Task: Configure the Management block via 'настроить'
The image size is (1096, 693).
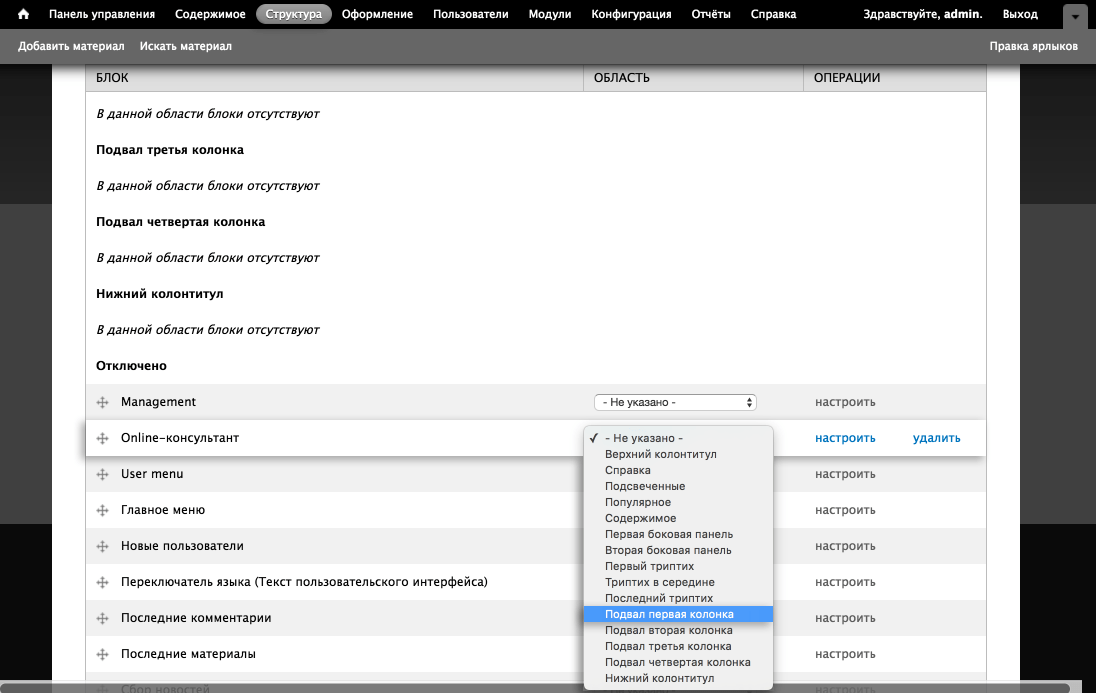Action: click(845, 402)
